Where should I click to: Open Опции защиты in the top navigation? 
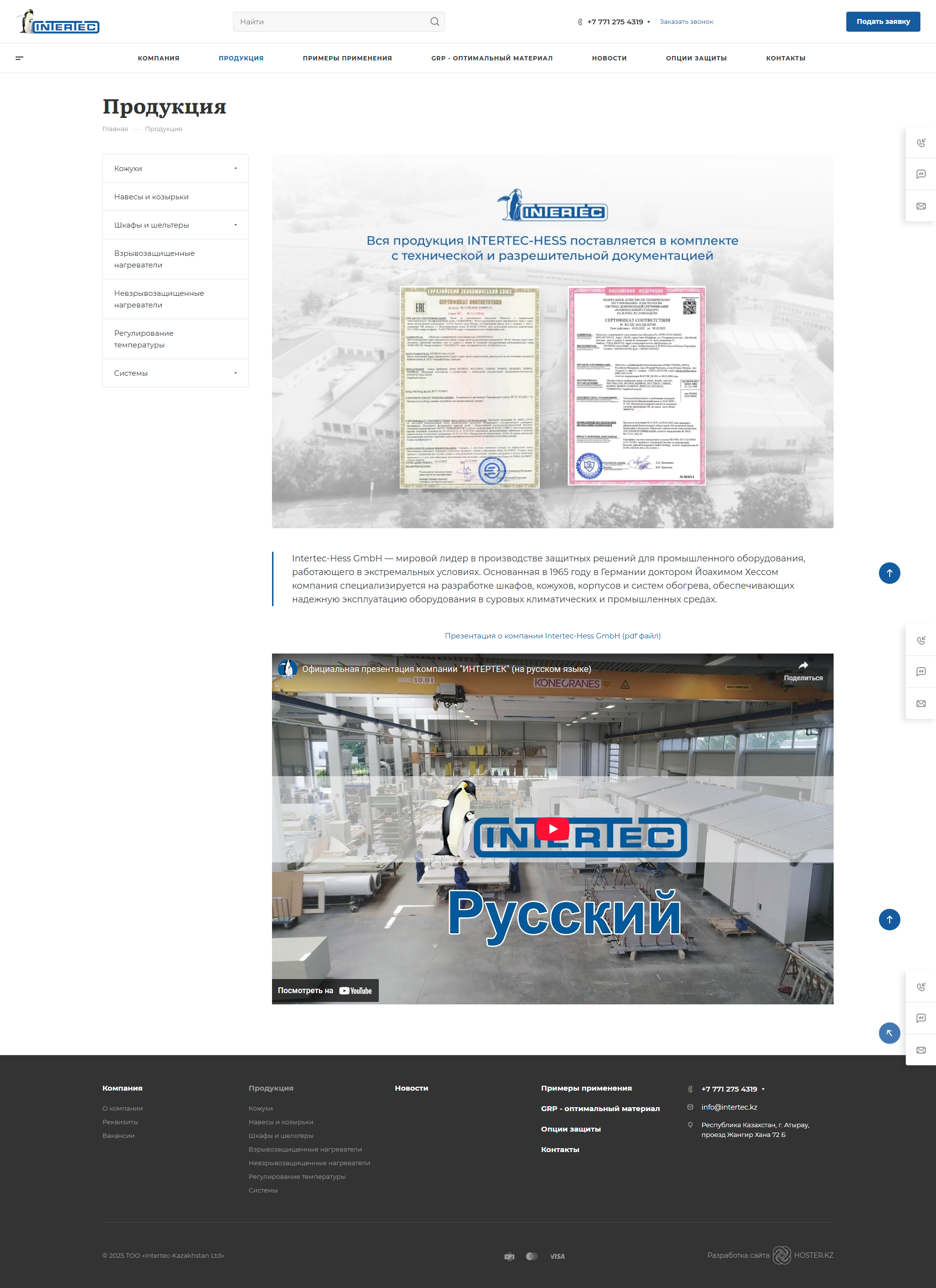696,58
